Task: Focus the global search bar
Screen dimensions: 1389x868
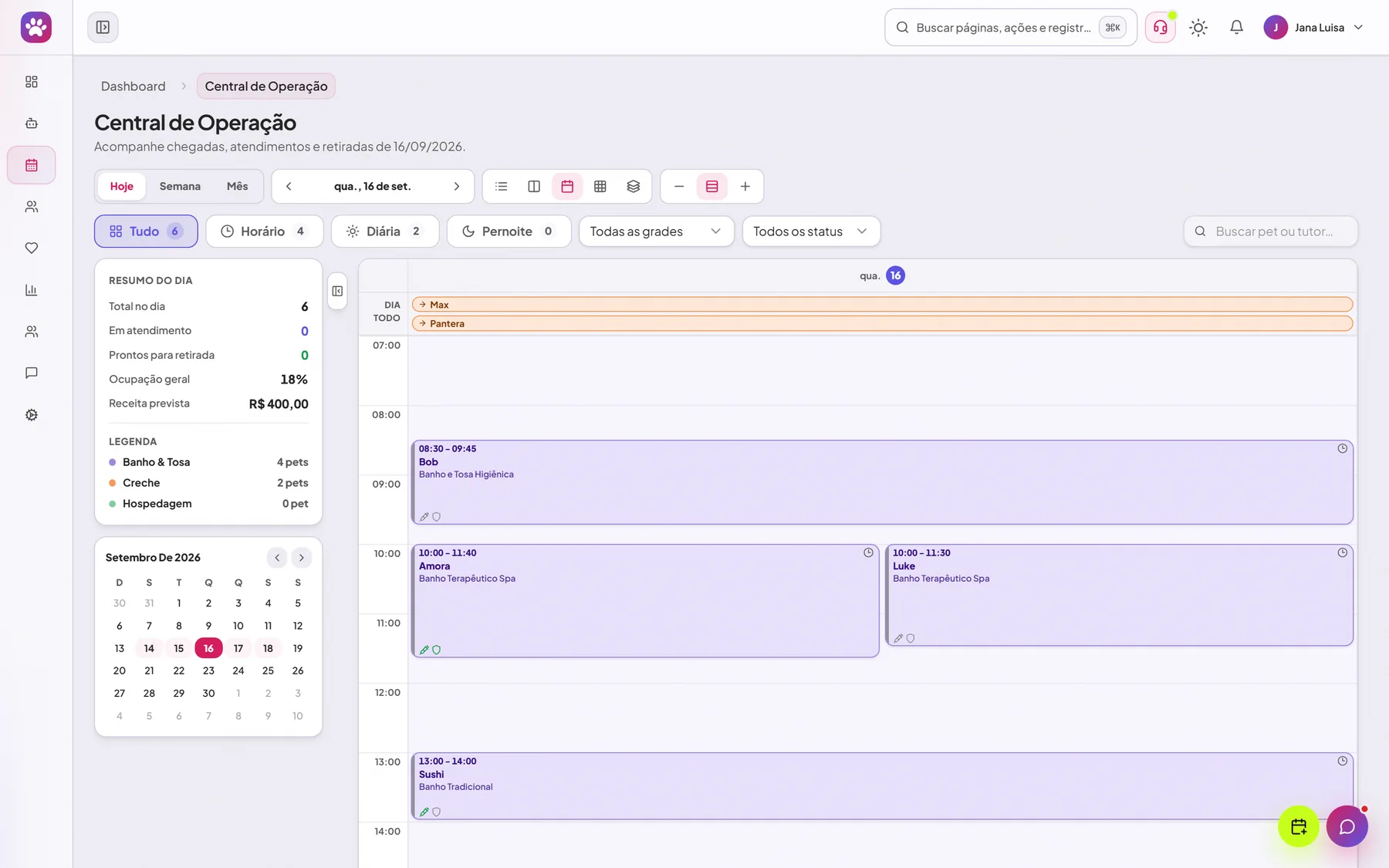Action: click(x=1011, y=28)
